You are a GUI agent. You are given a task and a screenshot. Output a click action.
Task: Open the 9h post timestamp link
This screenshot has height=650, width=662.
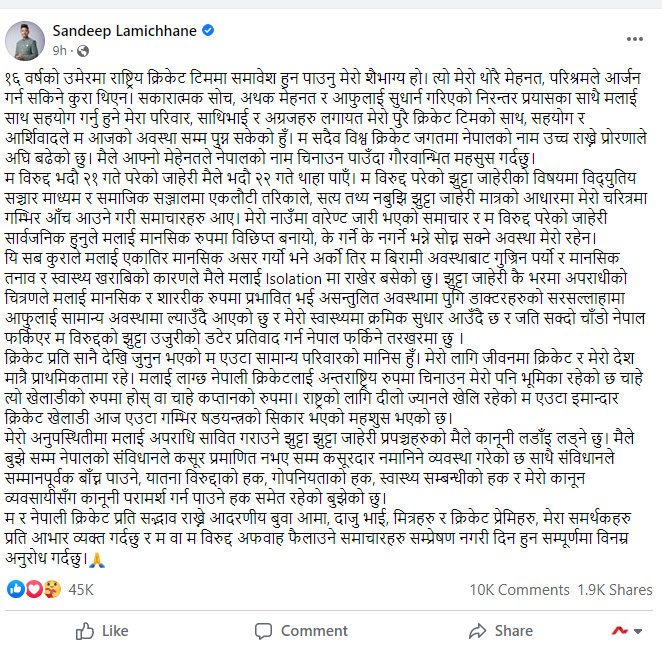[59, 50]
